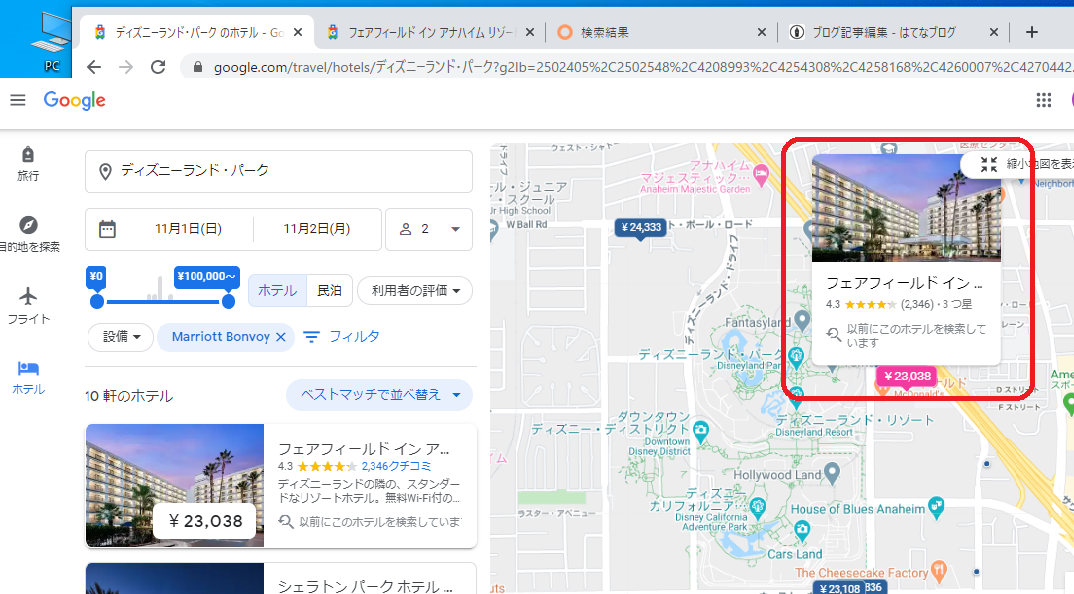Click the Hollywood Land map pin
This screenshot has width=1074, height=594.
click(832, 471)
